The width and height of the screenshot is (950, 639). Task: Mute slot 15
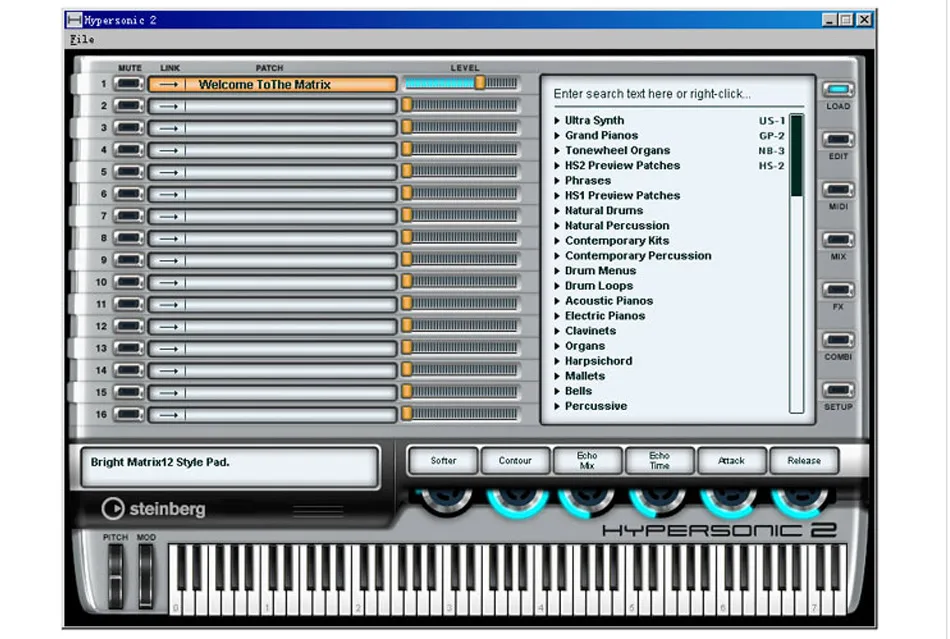pyautogui.click(x=128, y=392)
